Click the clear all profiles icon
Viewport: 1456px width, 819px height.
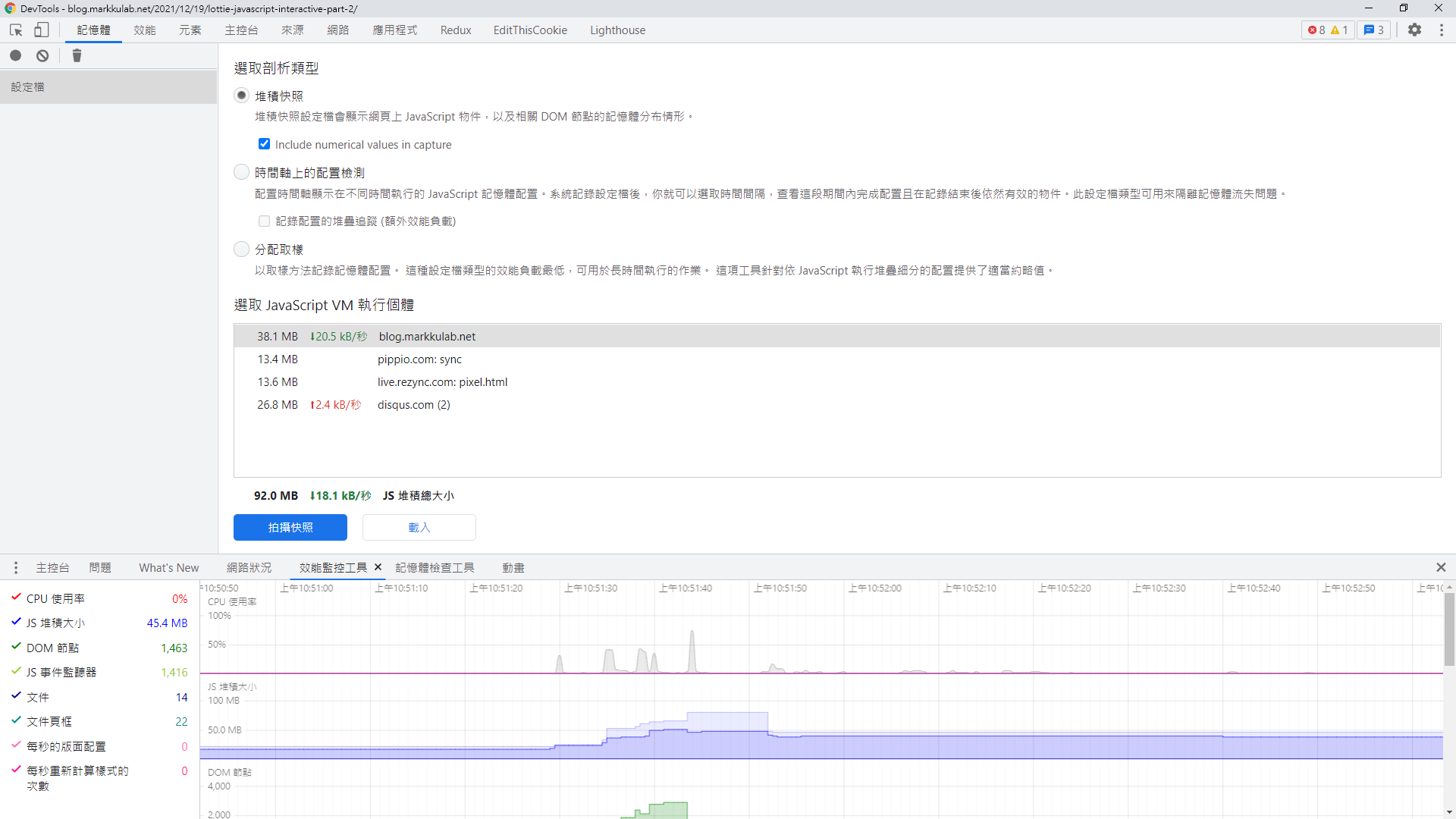pos(43,55)
